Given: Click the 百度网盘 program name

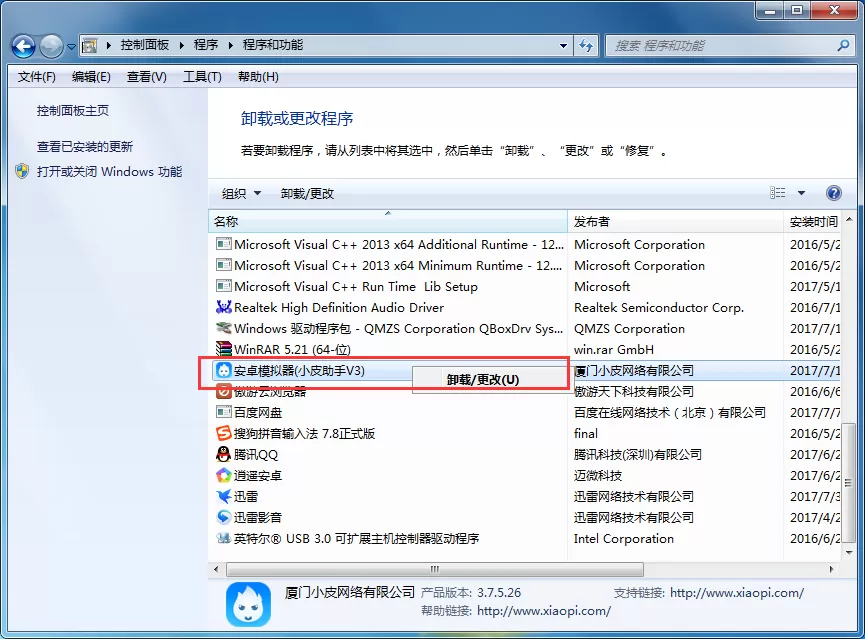Looking at the screenshot, I should (x=258, y=412).
